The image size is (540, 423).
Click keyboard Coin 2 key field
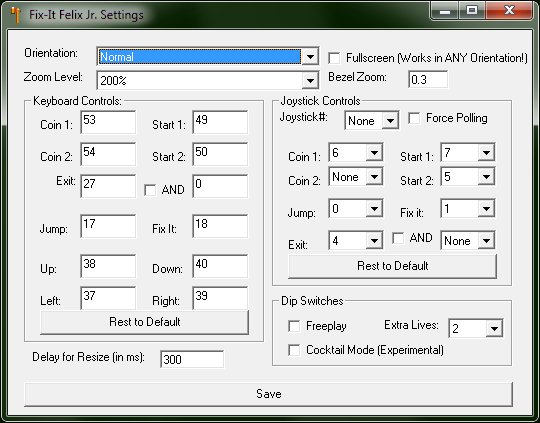(108, 154)
